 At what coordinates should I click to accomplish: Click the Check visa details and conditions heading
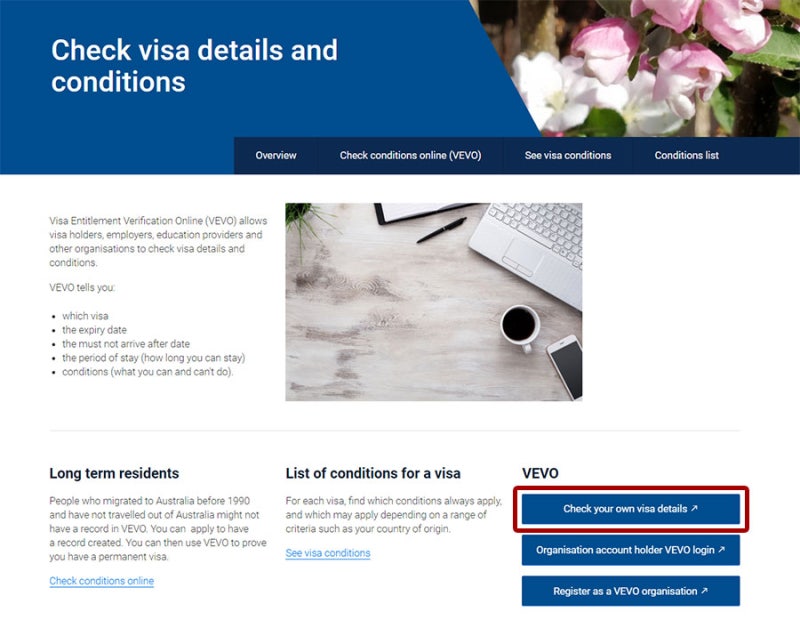(x=194, y=66)
